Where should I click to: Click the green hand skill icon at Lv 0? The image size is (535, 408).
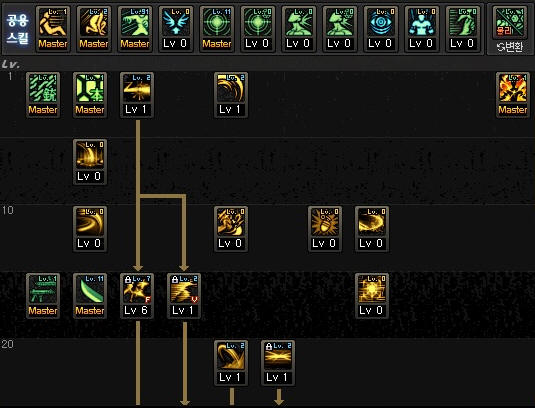(462, 29)
